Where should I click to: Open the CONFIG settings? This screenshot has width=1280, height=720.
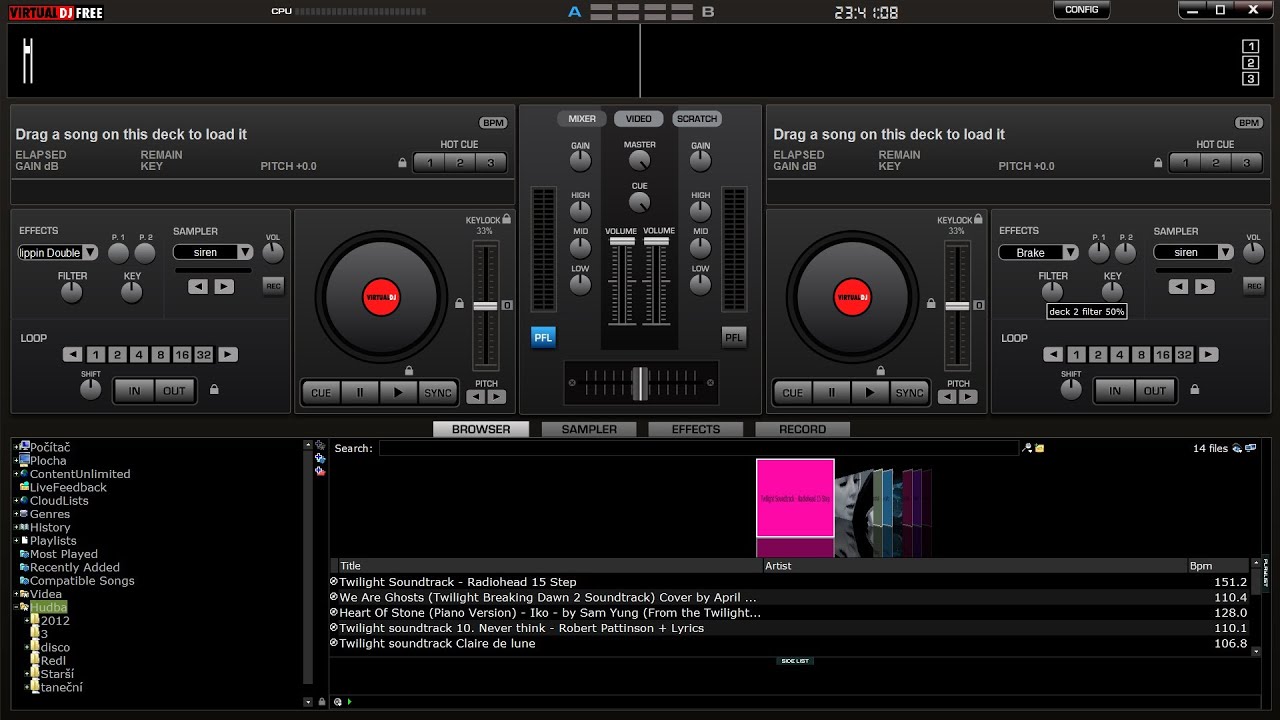(x=1081, y=10)
